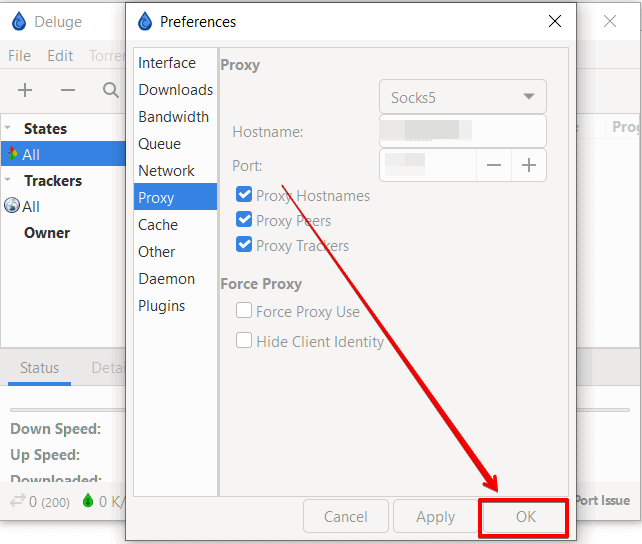Viewport: 642px width, 544px height.
Task: Click the Deluge droplet logo in main window title
Action: pyautogui.click(x=18, y=21)
